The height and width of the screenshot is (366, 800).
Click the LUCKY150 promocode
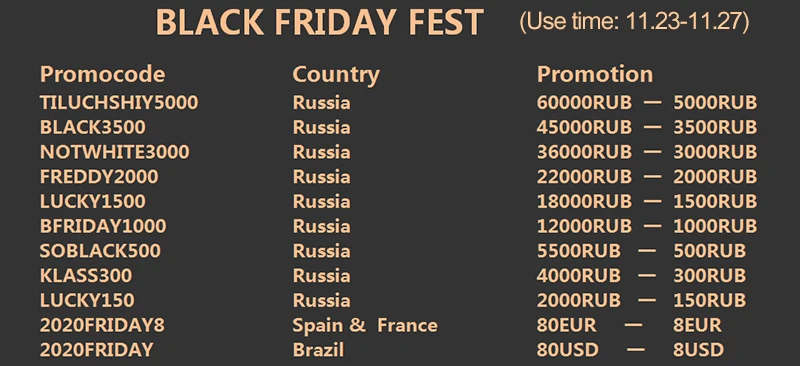(x=87, y=300)
